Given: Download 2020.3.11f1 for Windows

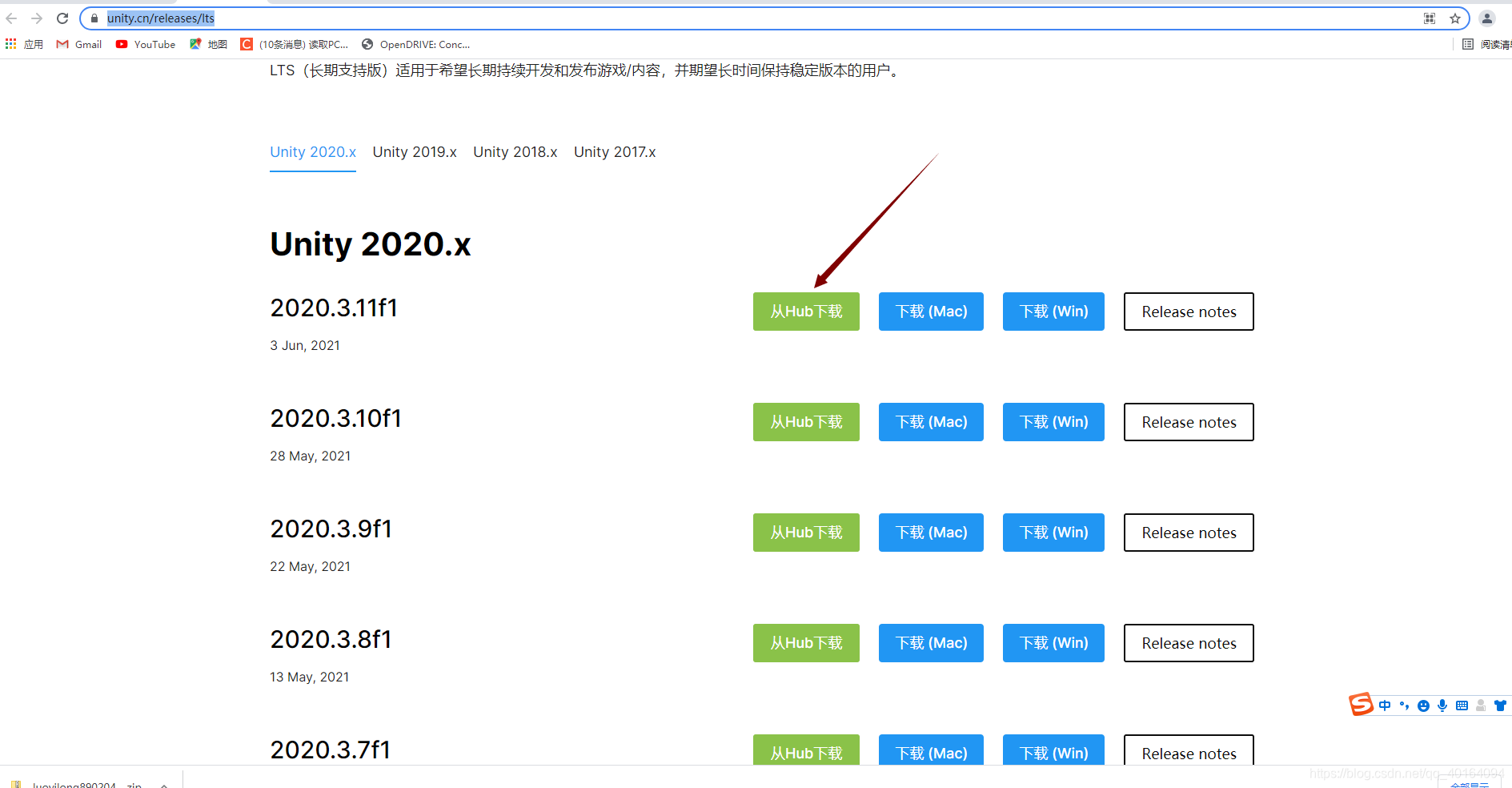Looking at the screenshot, I should pos(1053,312).
